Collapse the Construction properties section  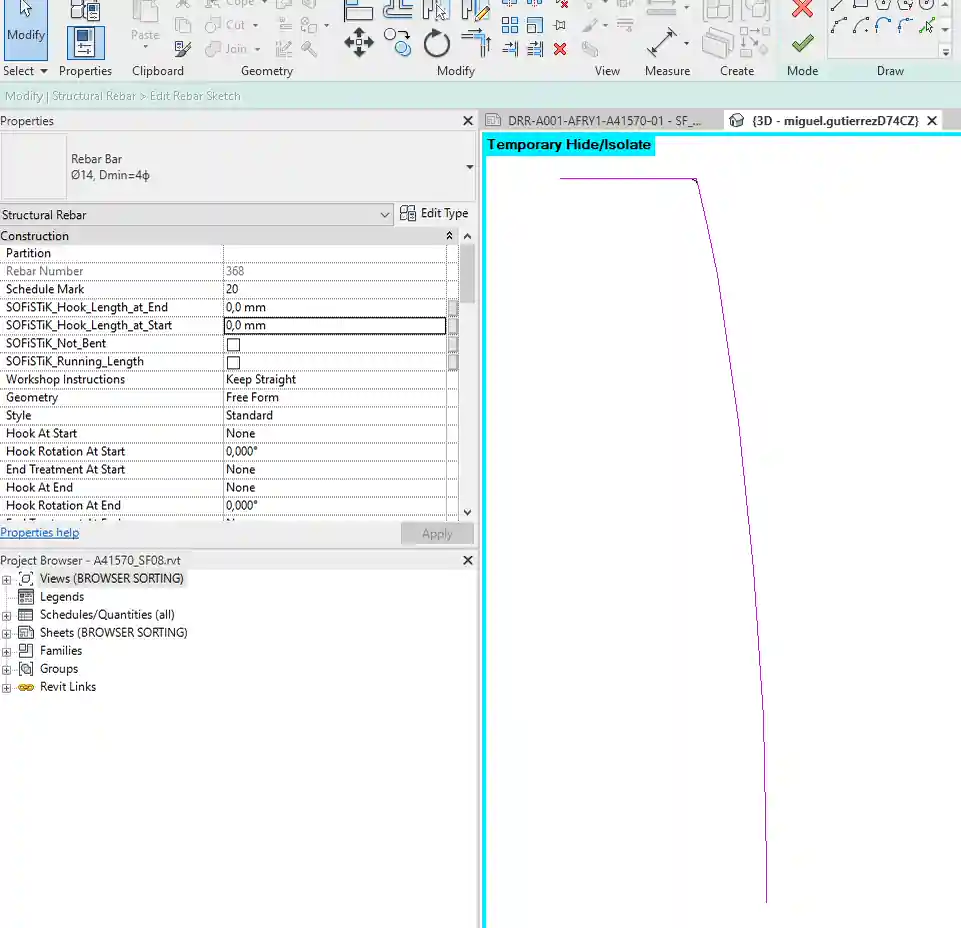pyautogui.click(x=450, y=236)
